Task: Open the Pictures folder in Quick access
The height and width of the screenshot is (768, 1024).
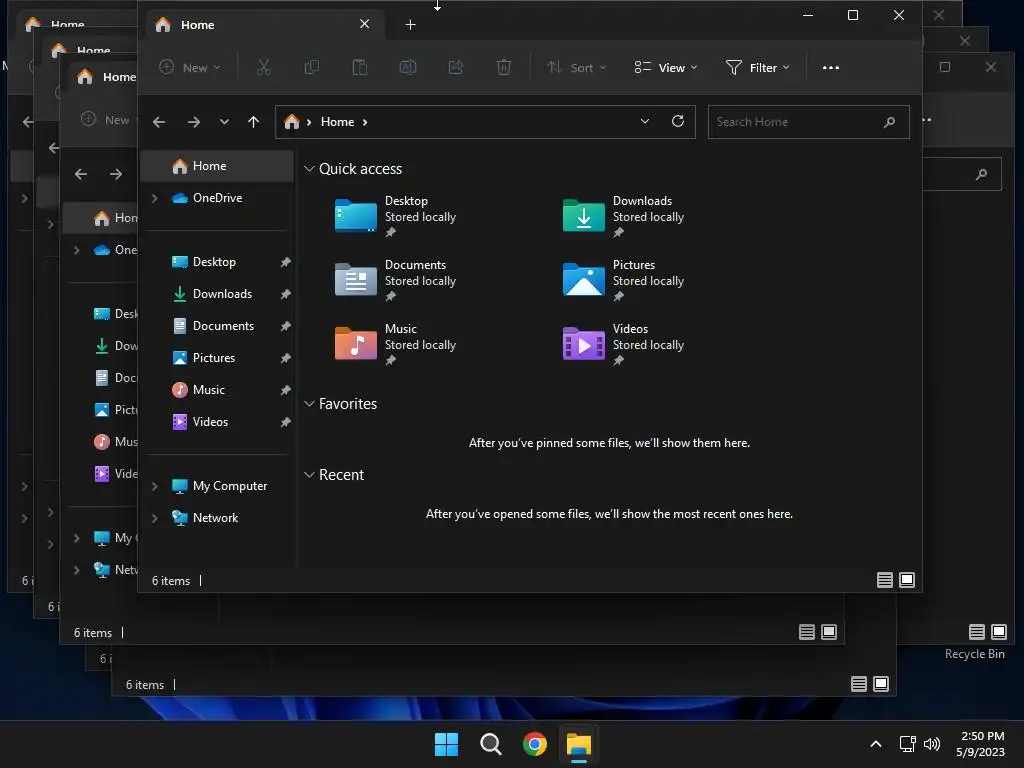Action: coord(624,281)
